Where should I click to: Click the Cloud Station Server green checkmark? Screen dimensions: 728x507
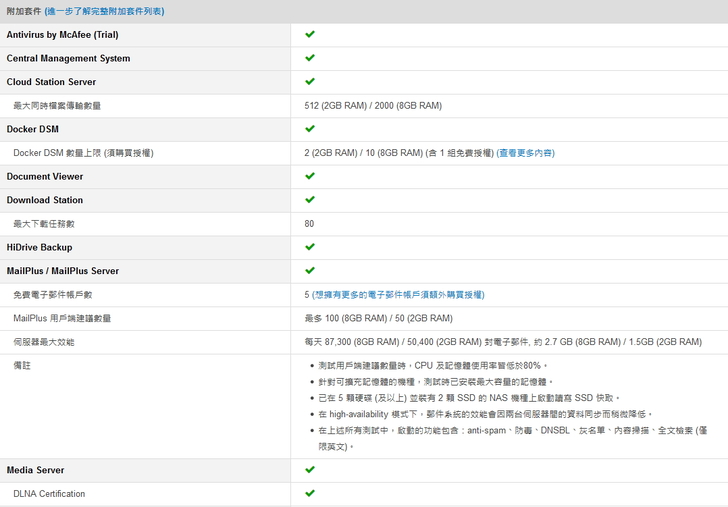pos(310,81)
